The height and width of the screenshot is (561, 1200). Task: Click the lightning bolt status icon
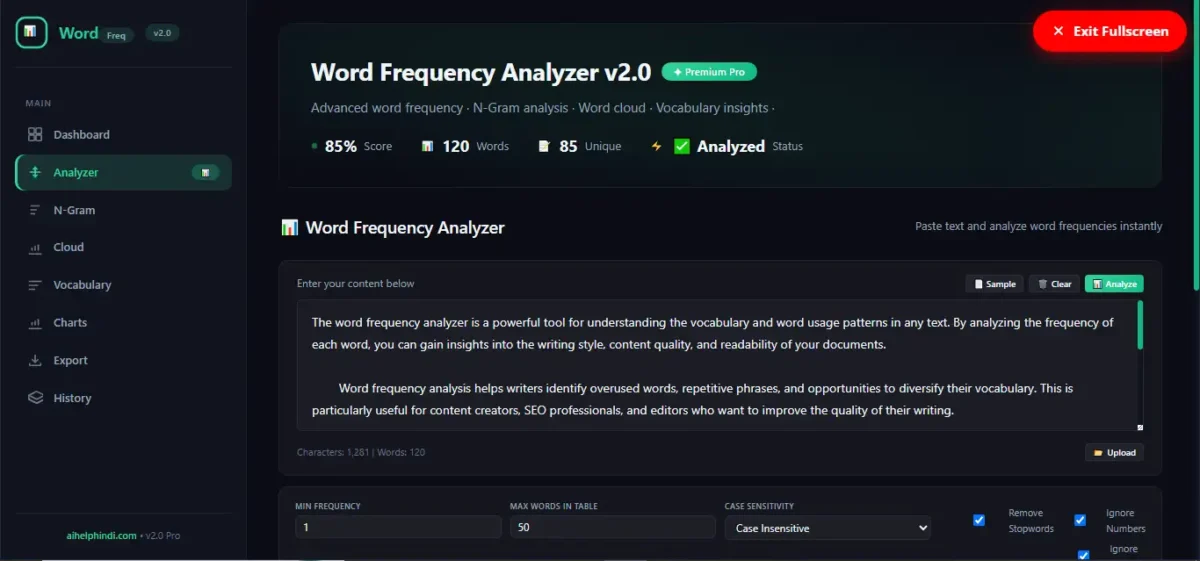657,146
